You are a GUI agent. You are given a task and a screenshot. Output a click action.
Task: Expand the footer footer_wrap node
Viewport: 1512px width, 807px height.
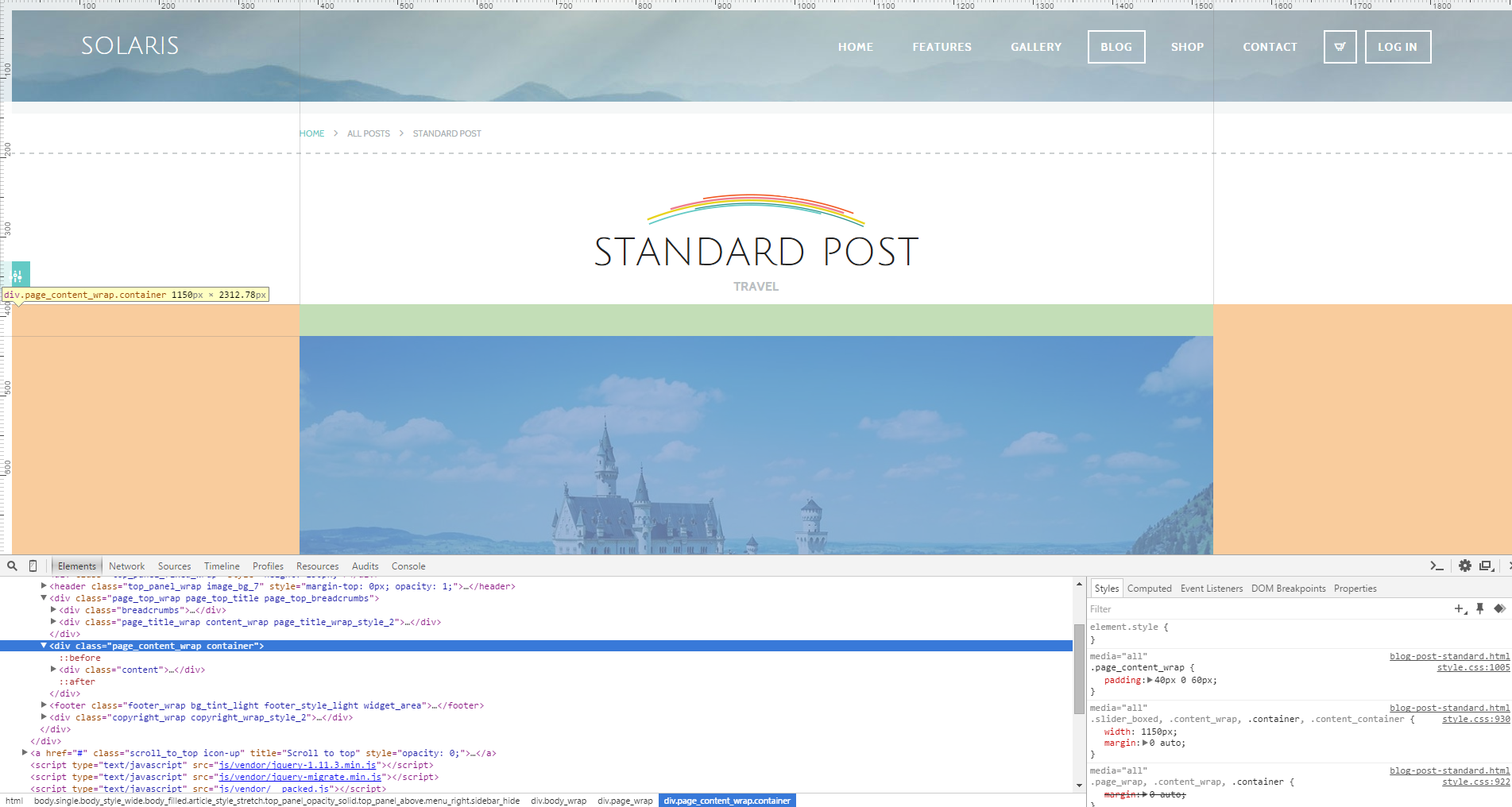click(44, 705)
